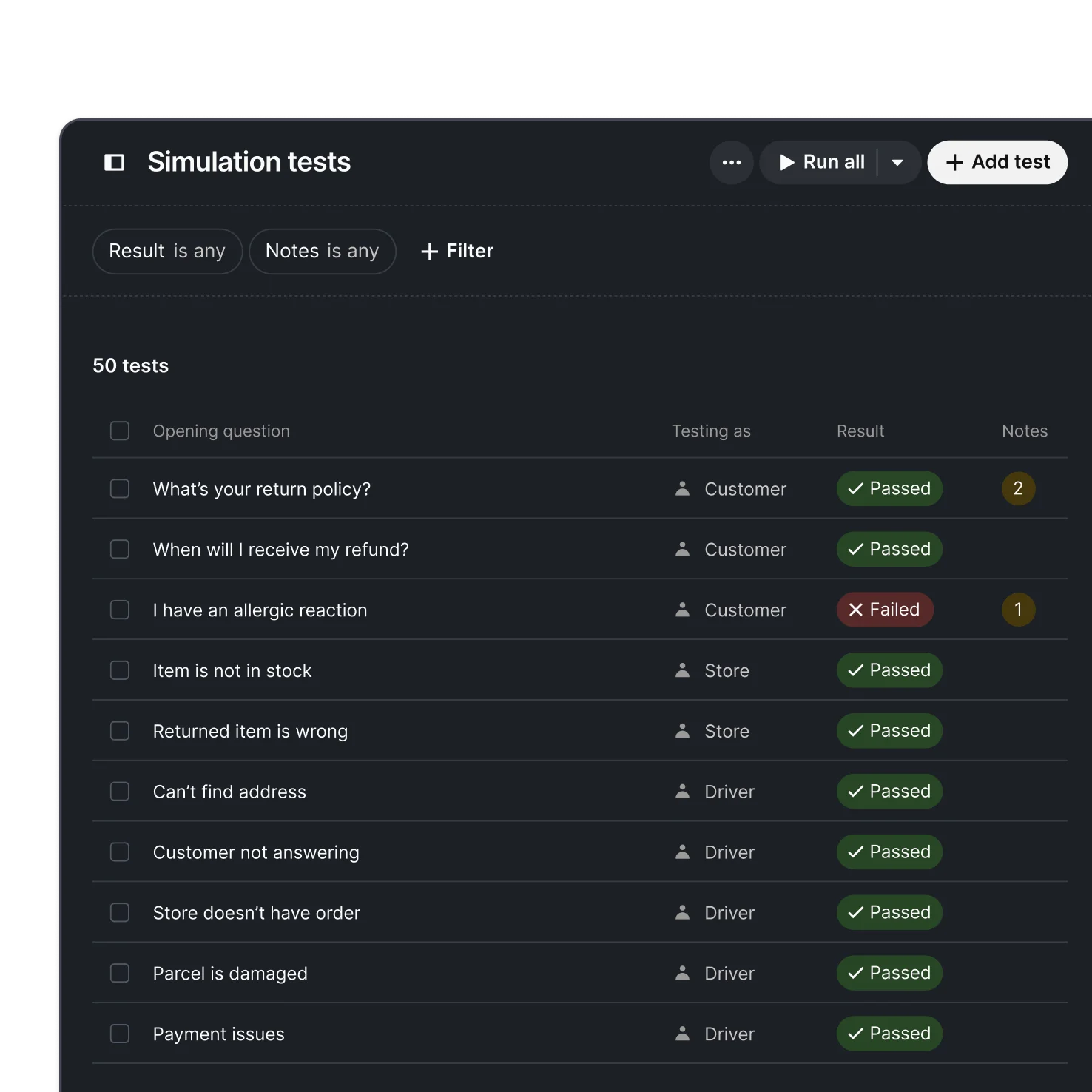
Task: Open the Filter options
Action: click(x=456, y=251)
